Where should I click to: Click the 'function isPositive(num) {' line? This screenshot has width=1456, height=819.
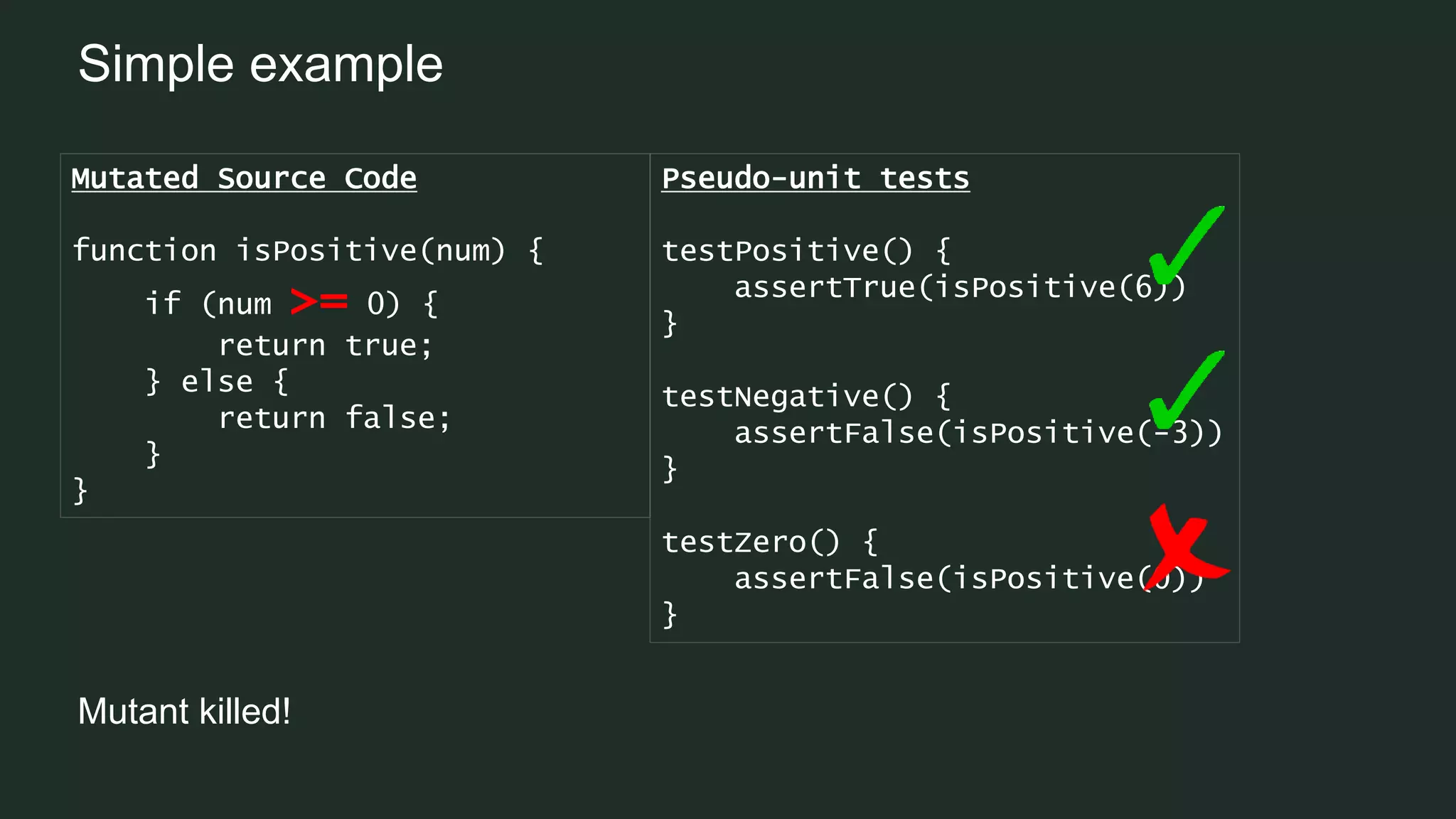tap(308, 250)
